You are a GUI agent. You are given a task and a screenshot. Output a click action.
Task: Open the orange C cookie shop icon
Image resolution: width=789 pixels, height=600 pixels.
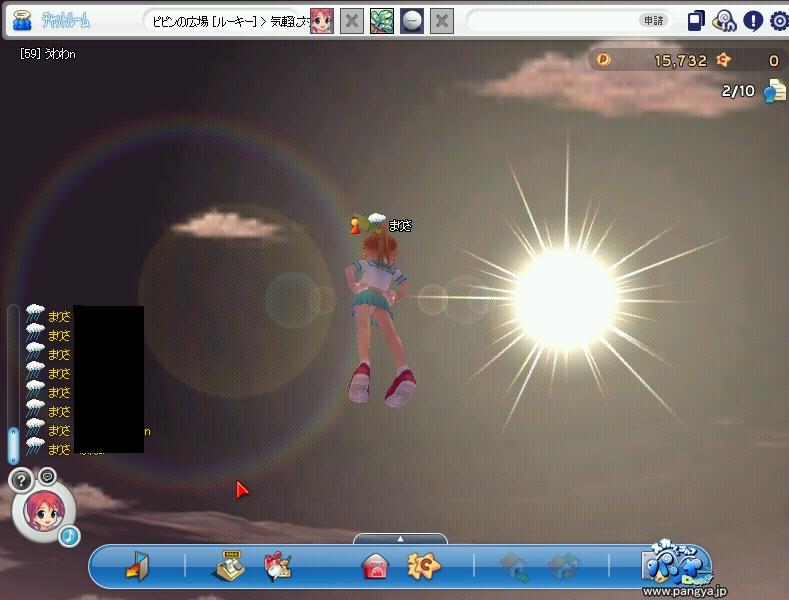(424, 566)
